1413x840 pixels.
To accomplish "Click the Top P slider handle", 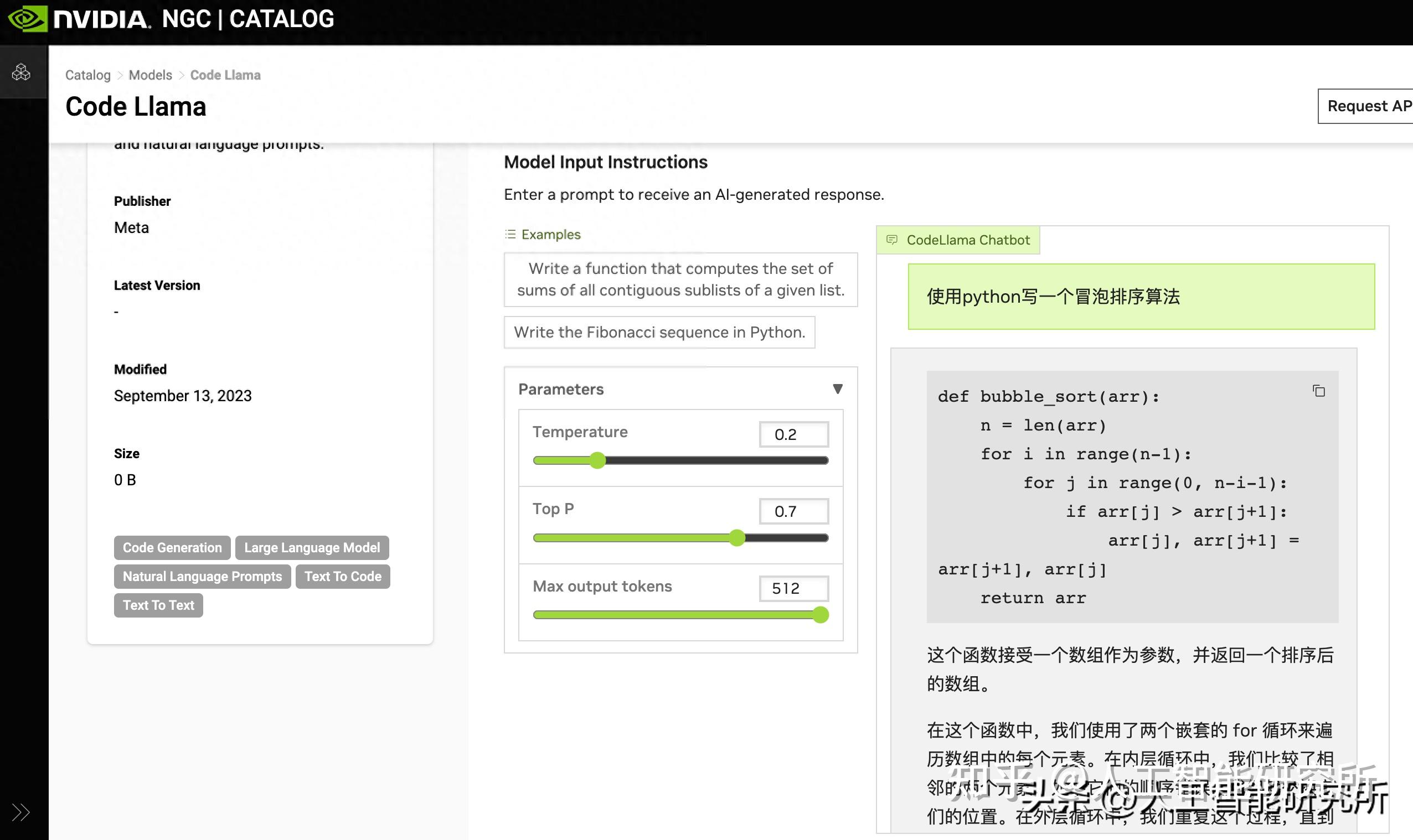I will click(737, 538).
